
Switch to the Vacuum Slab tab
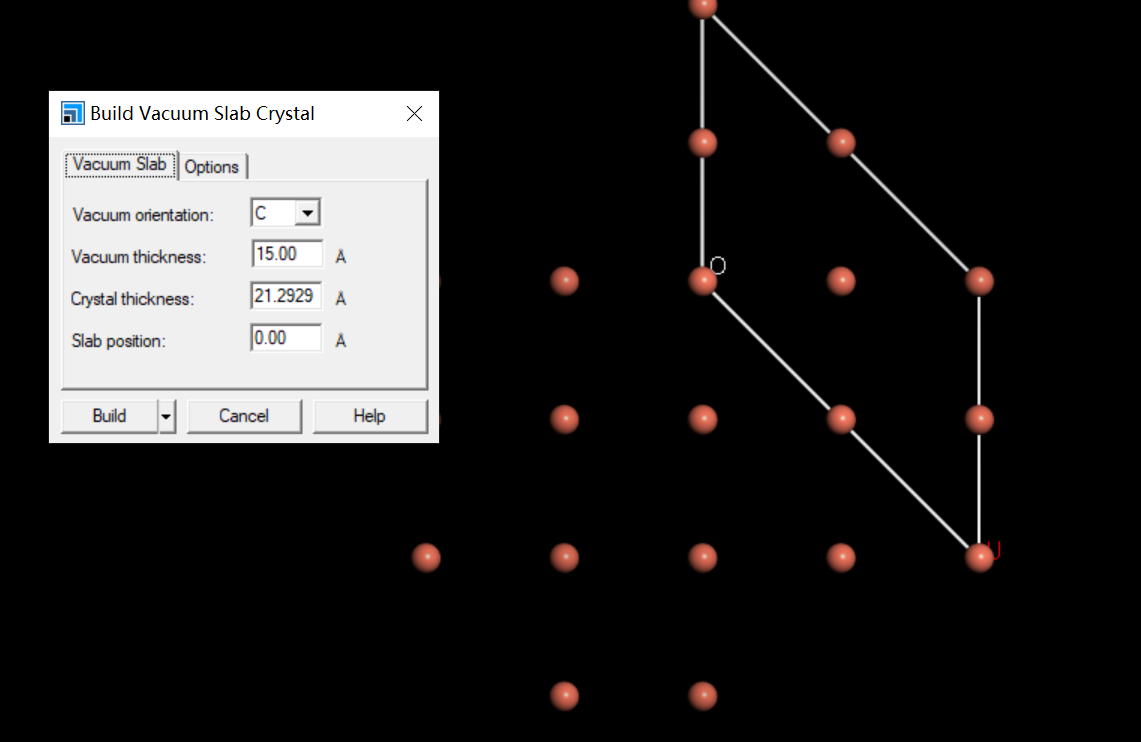120,165
